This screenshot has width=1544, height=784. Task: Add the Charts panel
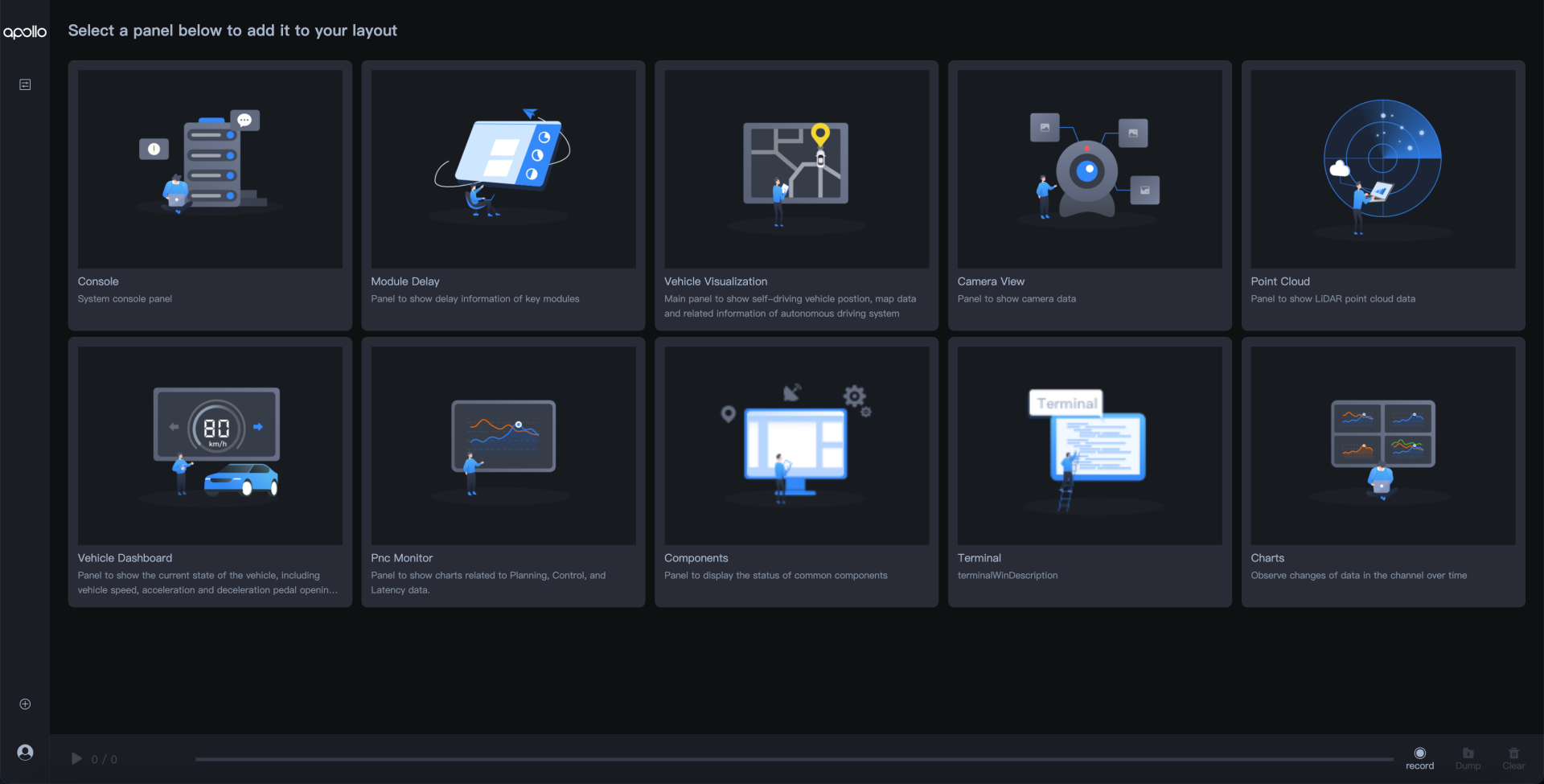[x=1382, y=471]
